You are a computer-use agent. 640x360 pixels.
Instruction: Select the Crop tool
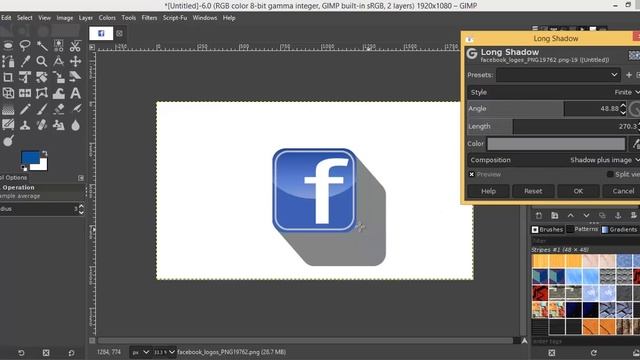click(x=8, y=77)
